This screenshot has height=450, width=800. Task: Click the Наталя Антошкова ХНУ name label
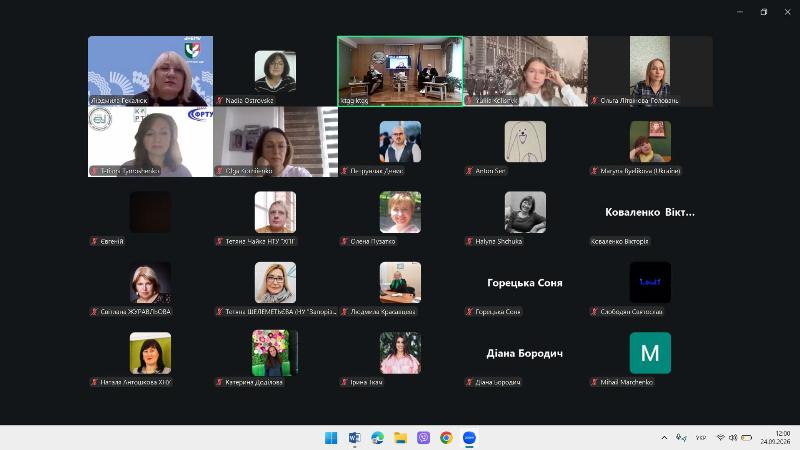point(136,382)
